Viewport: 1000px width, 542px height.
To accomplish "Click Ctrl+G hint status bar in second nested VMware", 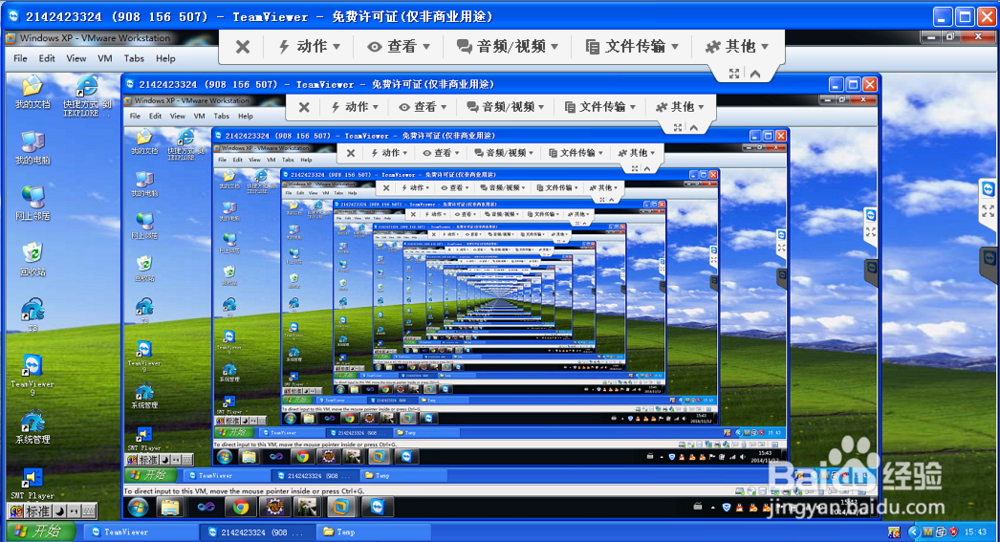I will pos(244,491).
